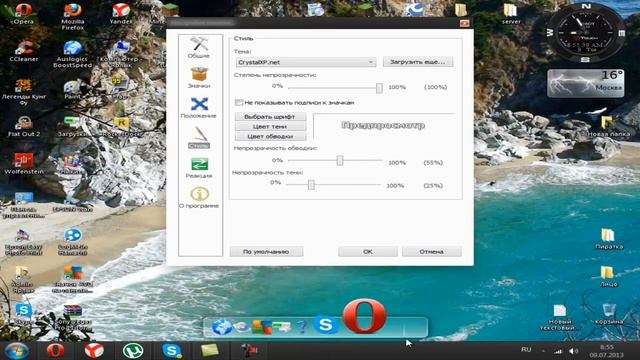Open the Лицо desktop folder
The height and width of the screenshot is (360, 640).
[608, 276]
